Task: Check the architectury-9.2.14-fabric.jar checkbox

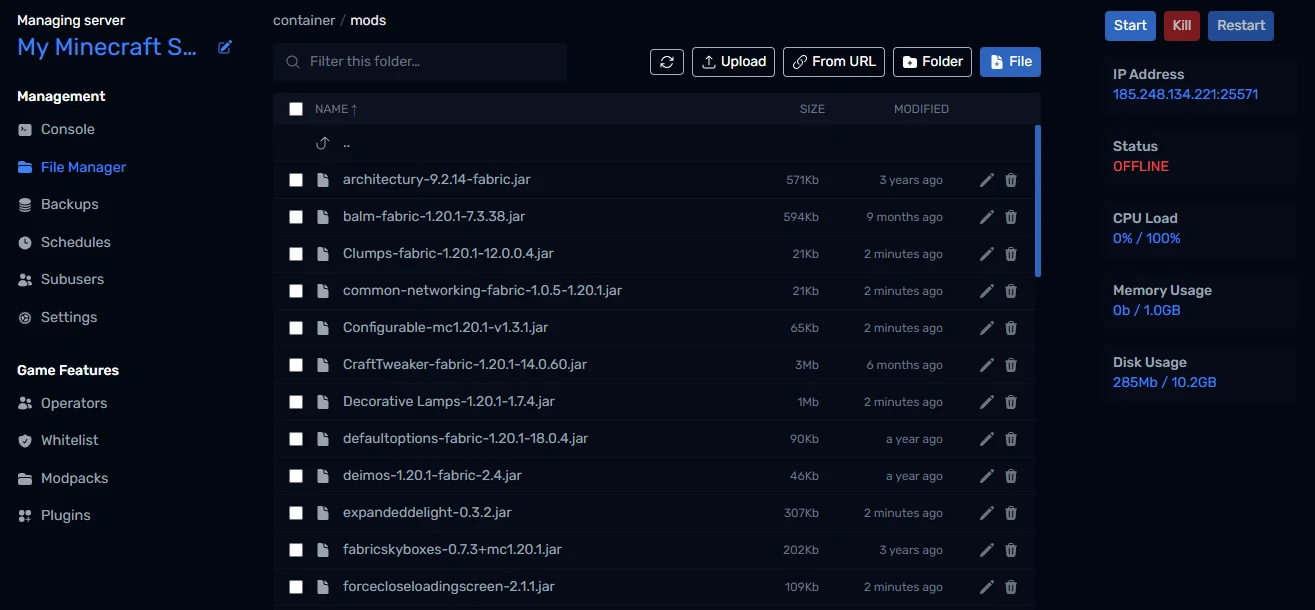Action: pos(296,180)
